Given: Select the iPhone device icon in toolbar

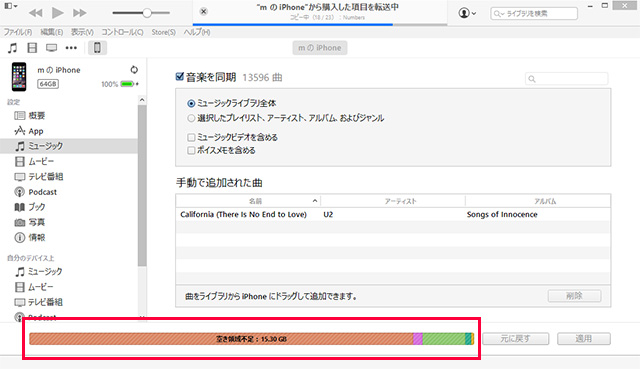Looking at the screenshot, I should click(x=97, y=48).
